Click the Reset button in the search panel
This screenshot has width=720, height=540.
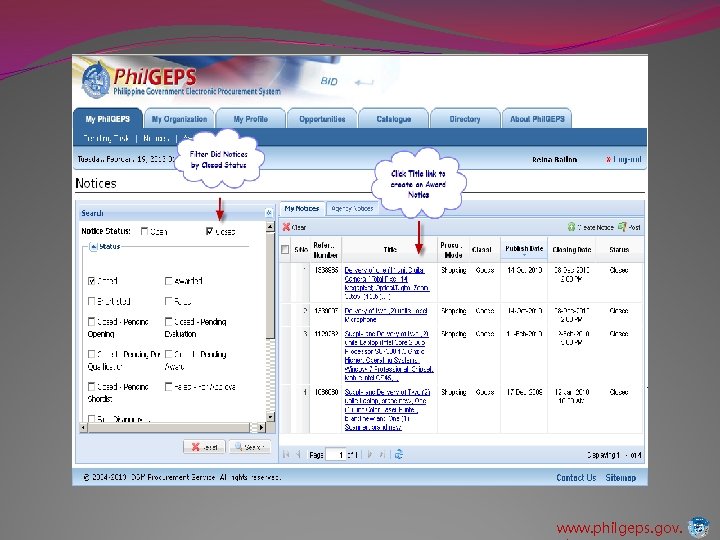click(204, 447)
